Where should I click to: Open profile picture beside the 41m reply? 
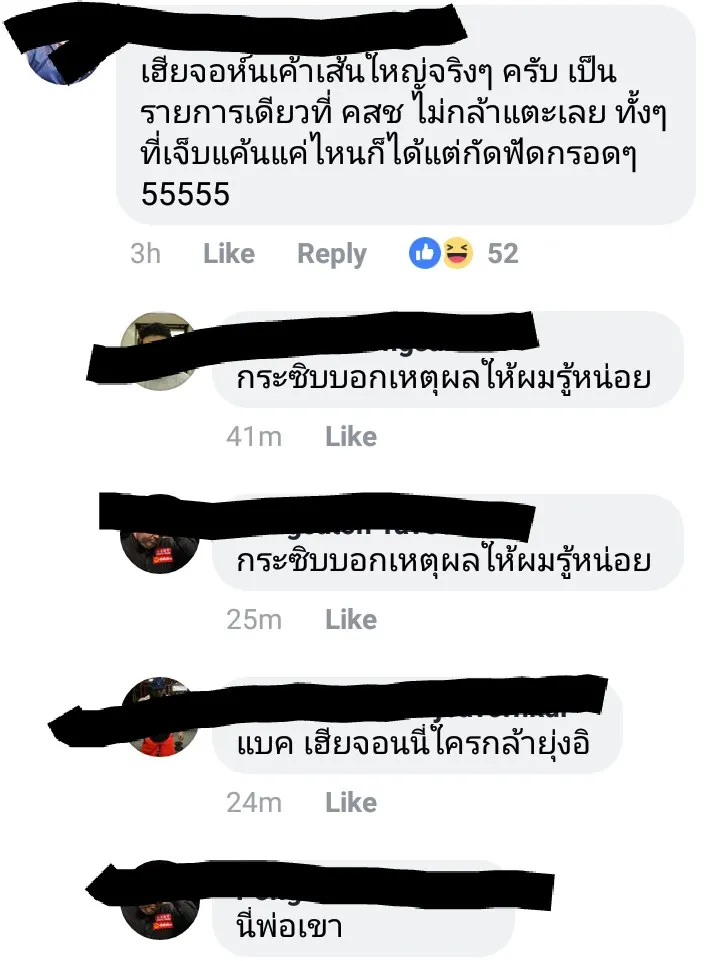pos(159,351)
